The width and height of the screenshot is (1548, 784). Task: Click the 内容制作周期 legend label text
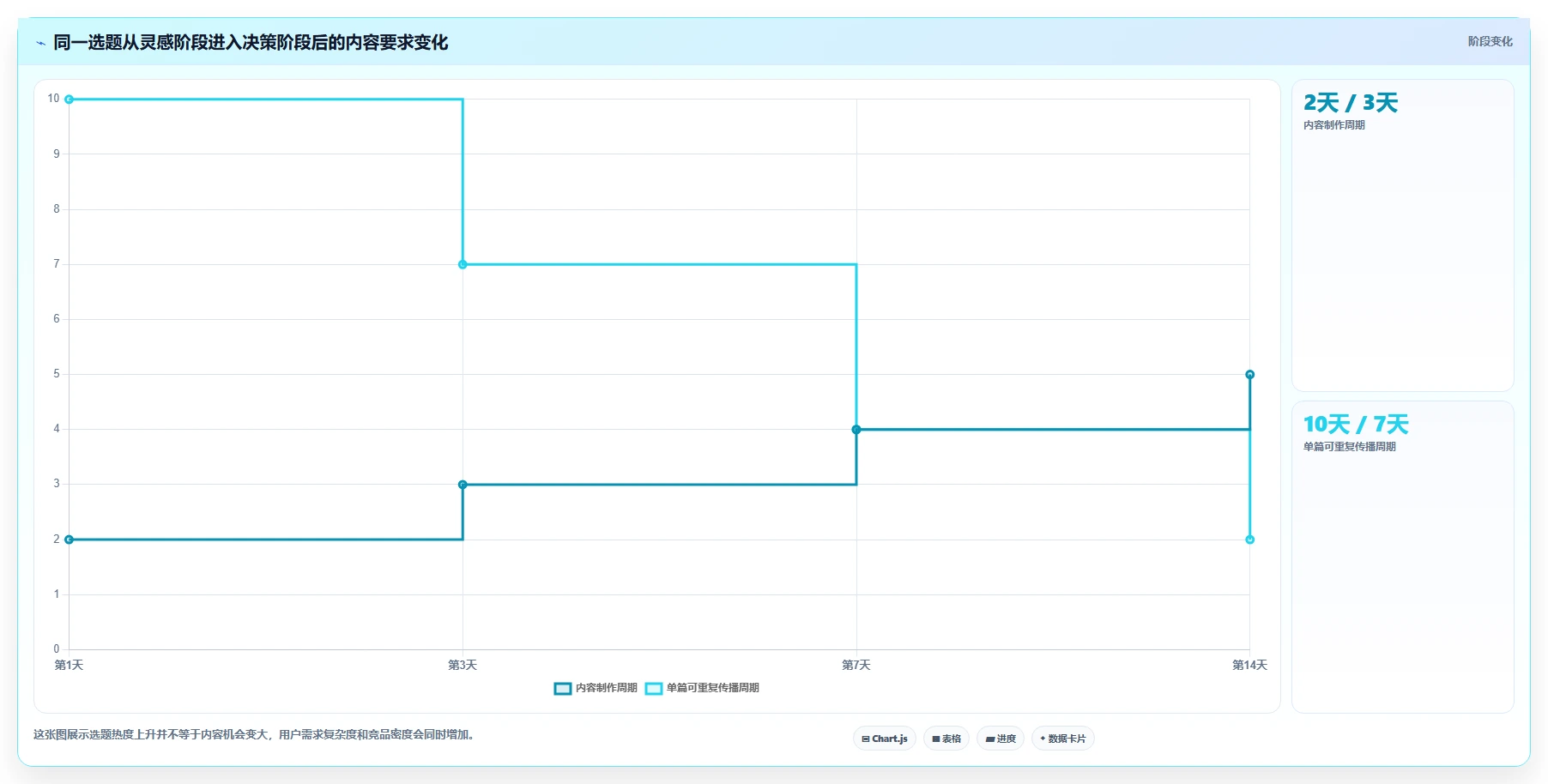(607, 688)
